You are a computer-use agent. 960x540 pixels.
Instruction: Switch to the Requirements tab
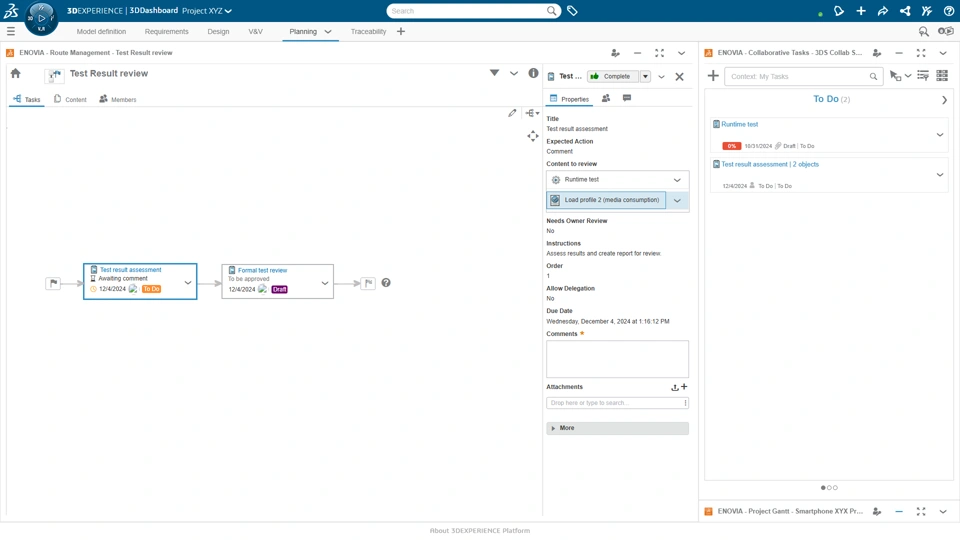click(x=167, y=31)
